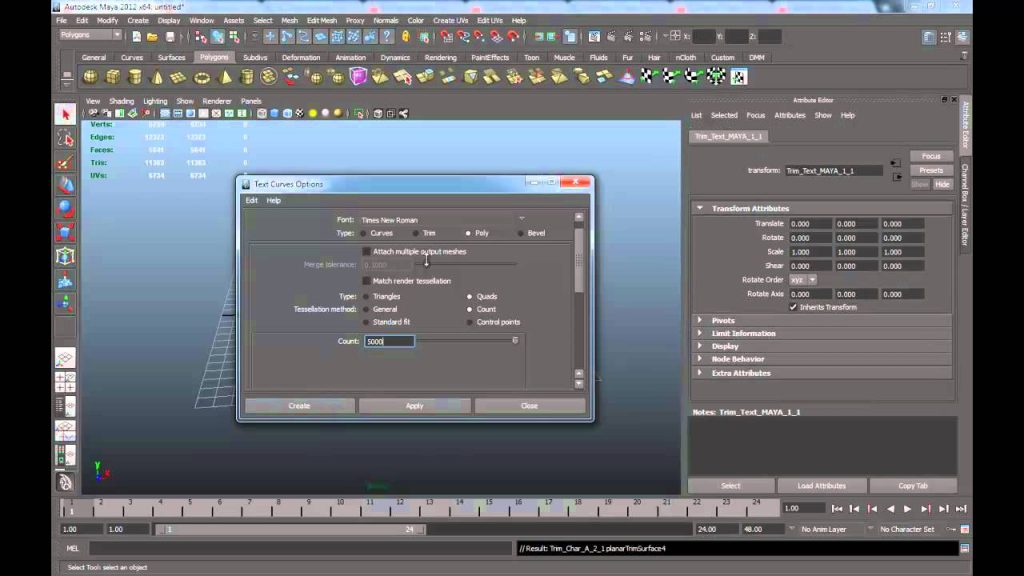Click the Load Attributes button
This screenshot has height=576, width=1024.
tap(822, 486)
